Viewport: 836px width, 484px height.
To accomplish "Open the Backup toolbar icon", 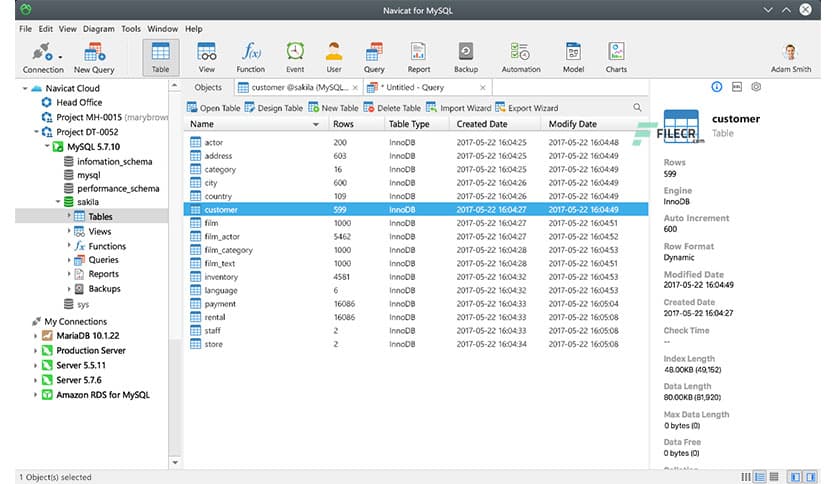I will (x=466, y=58).
